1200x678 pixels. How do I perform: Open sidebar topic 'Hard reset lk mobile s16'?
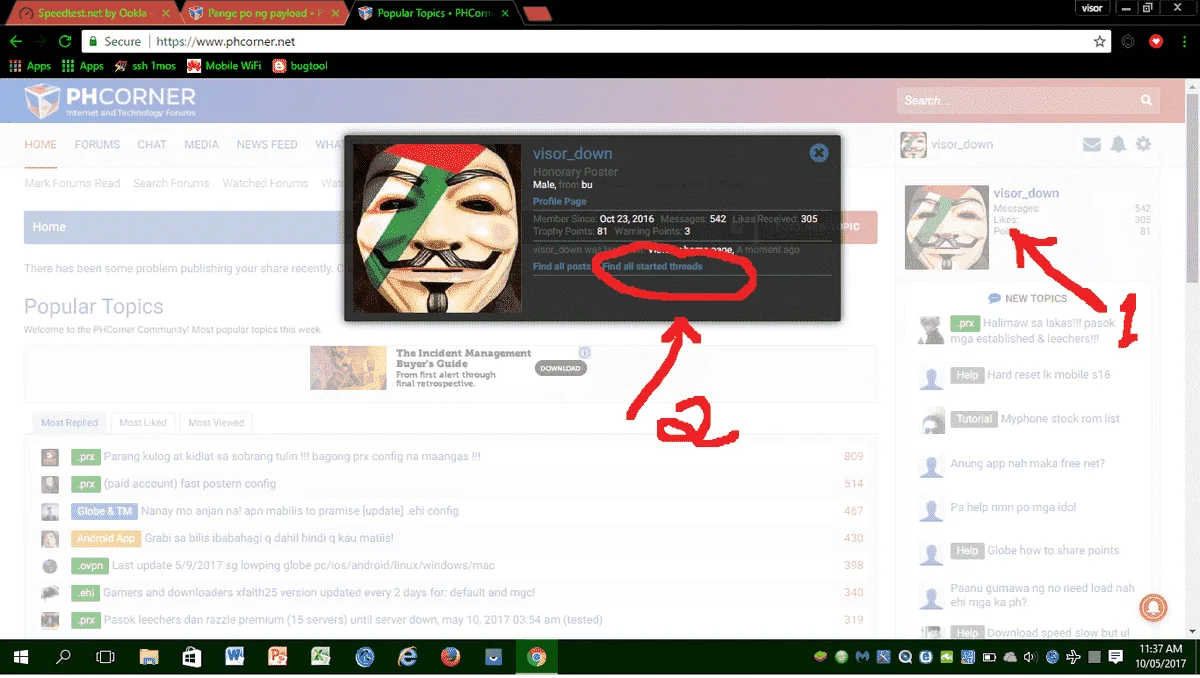tap(1048, 375)
